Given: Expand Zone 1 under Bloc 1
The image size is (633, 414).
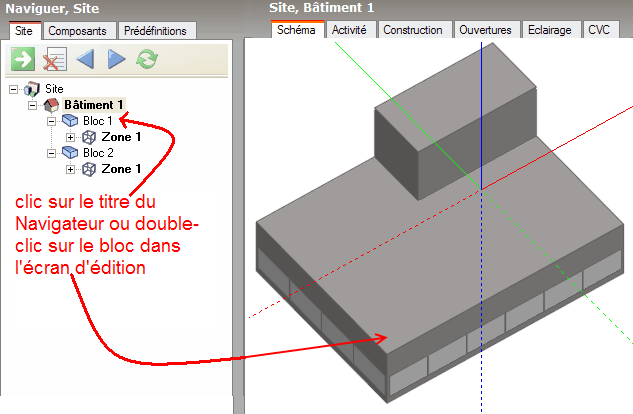Looking at the screenshot, I should click(70, 137).
